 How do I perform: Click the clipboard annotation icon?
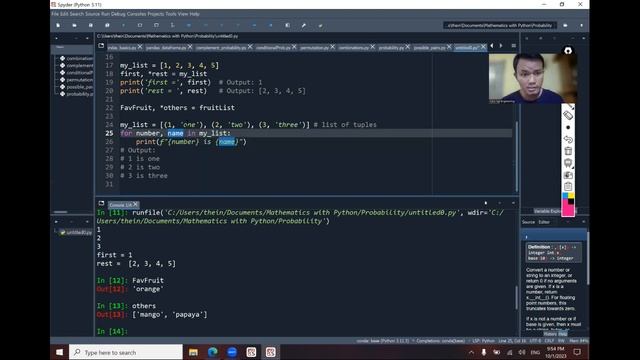pyautogui.click(x=568, y=187)
